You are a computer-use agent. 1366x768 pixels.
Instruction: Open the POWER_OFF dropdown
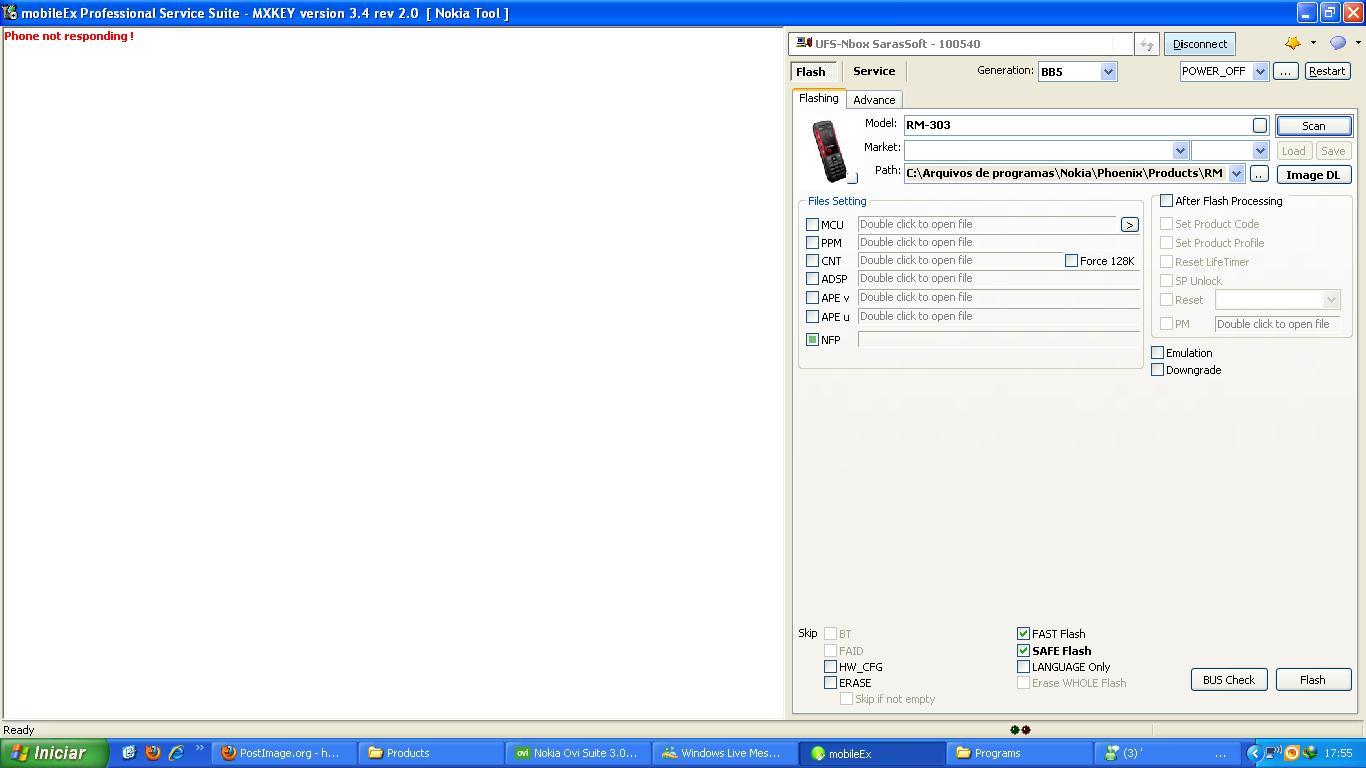[1260, 72]
